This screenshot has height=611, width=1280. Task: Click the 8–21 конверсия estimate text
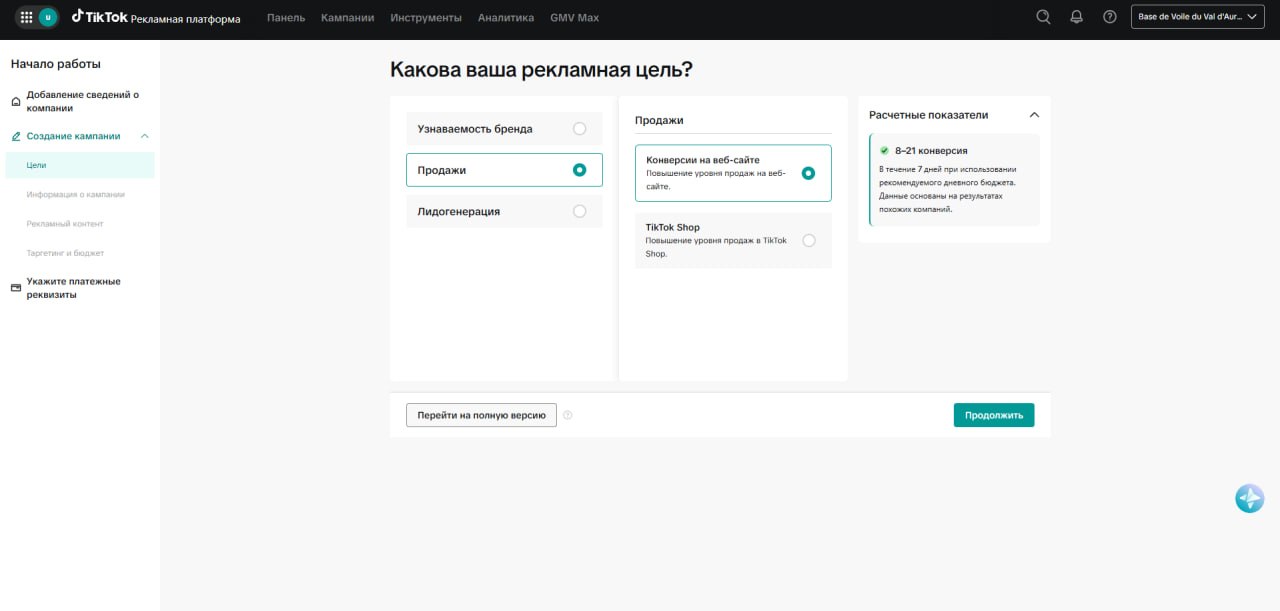(931, 151)
